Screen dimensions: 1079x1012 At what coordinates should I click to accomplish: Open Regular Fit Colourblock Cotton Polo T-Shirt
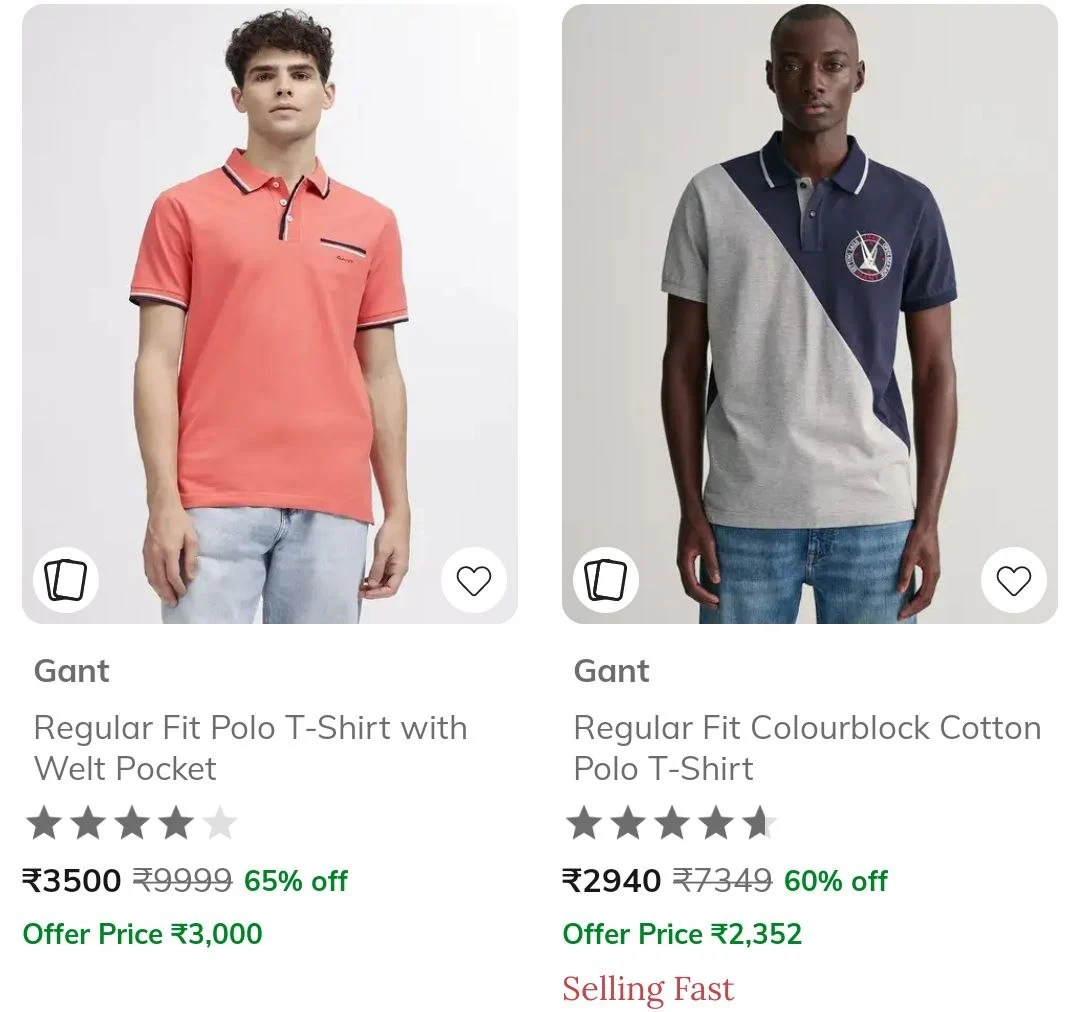807,748
